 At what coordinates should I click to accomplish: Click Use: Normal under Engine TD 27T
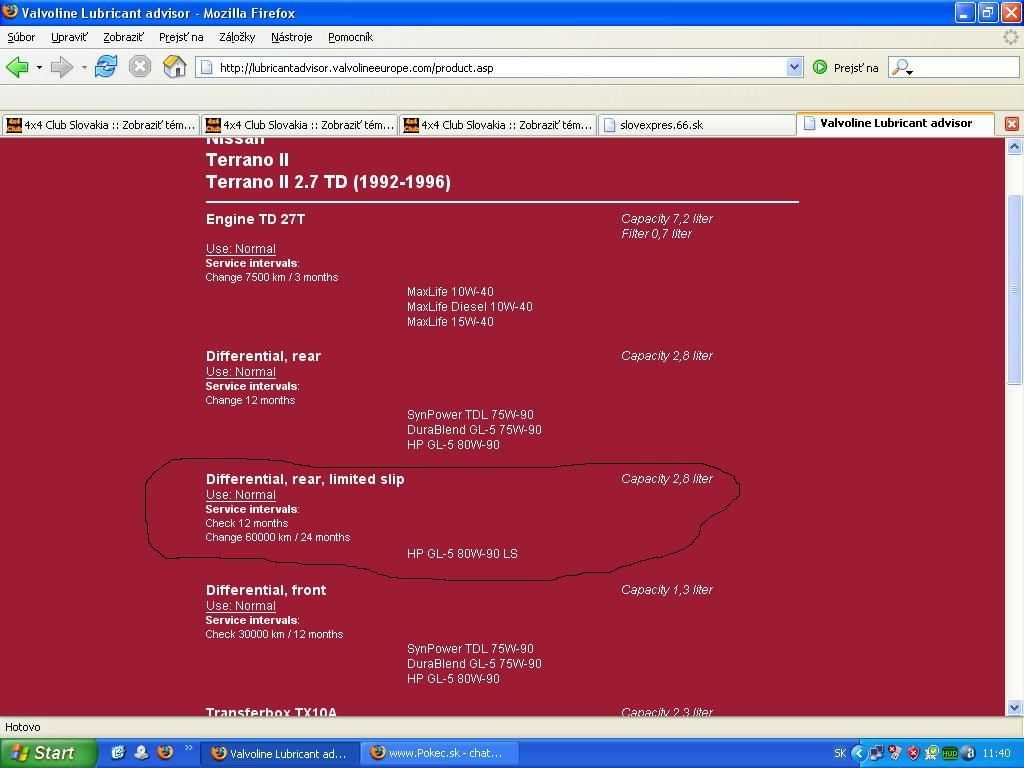point(240,249)
